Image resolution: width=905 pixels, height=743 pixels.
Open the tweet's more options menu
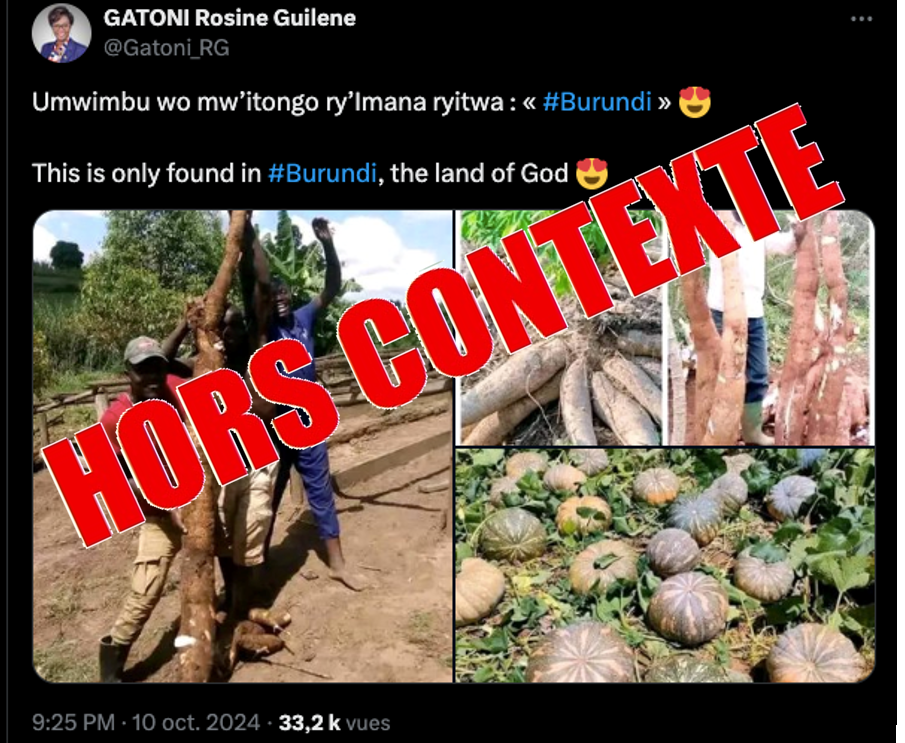860,19
